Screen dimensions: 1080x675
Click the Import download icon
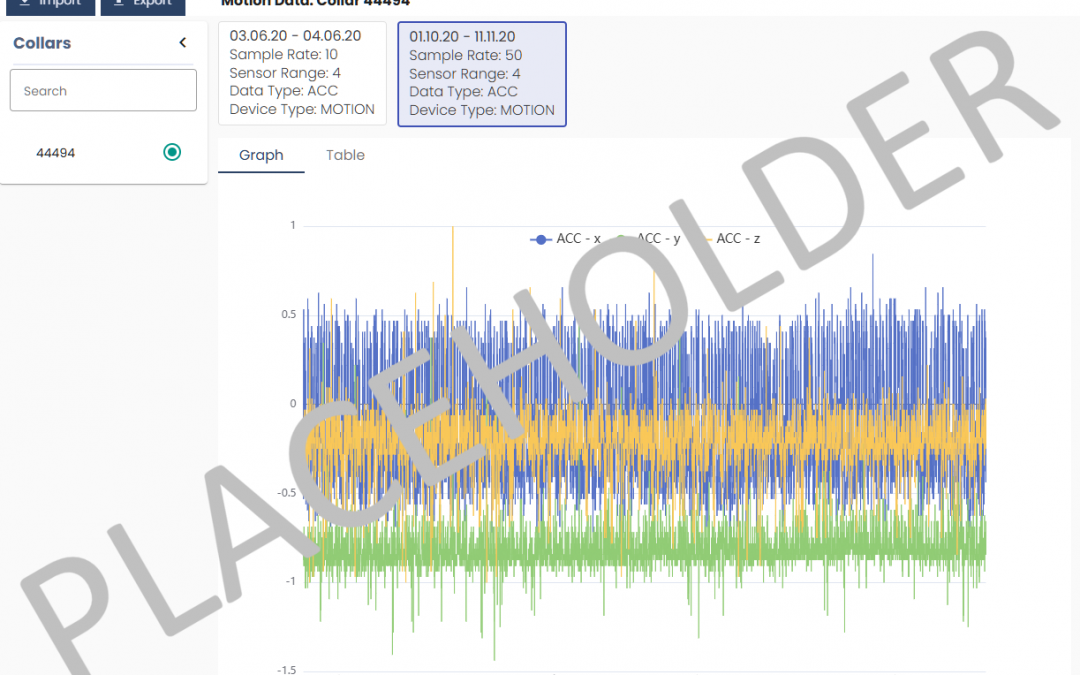[x=25, y=3]
